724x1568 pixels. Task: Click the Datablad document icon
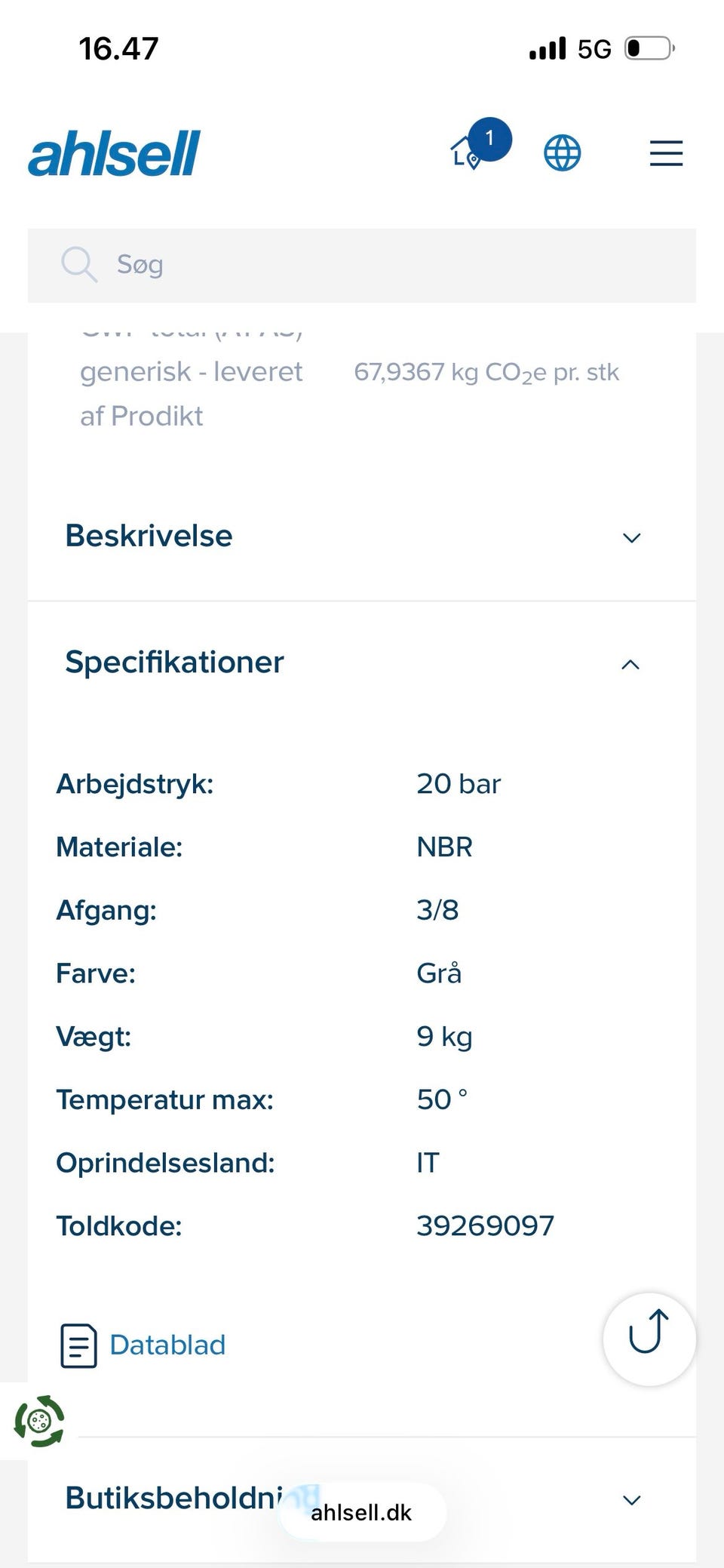(78, 1345)
